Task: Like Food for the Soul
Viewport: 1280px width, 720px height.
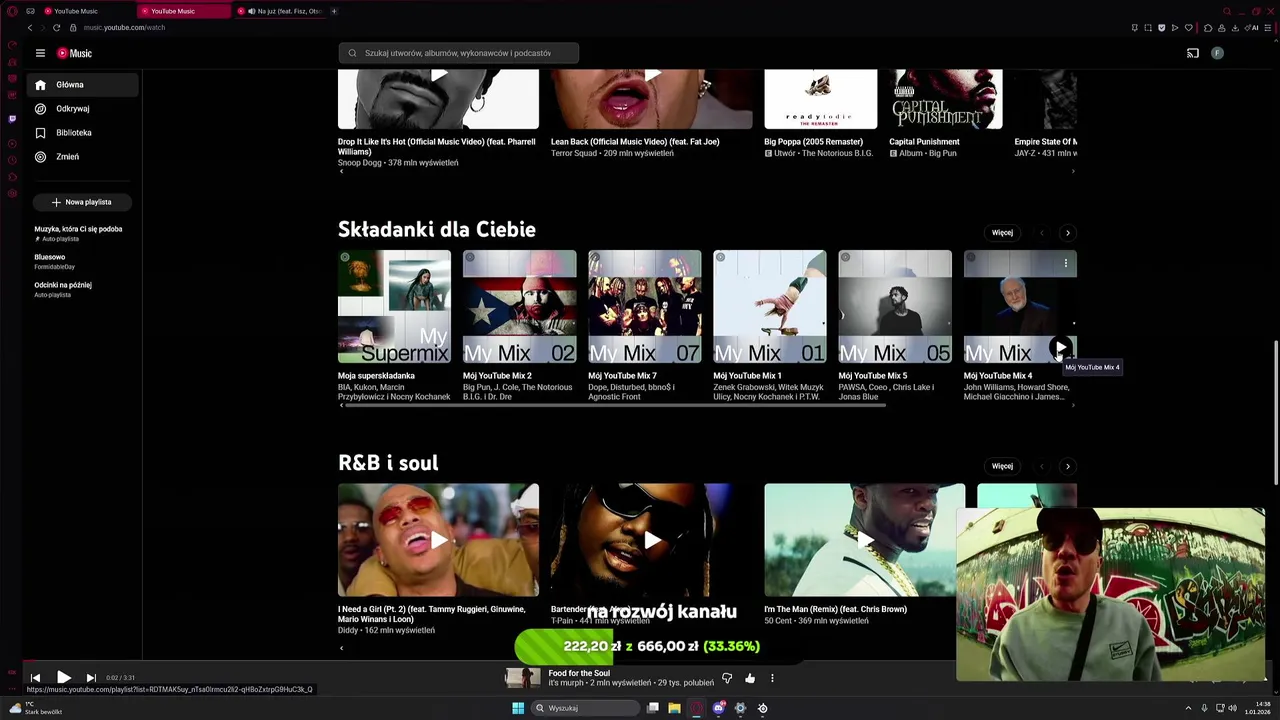Action: 750,678
